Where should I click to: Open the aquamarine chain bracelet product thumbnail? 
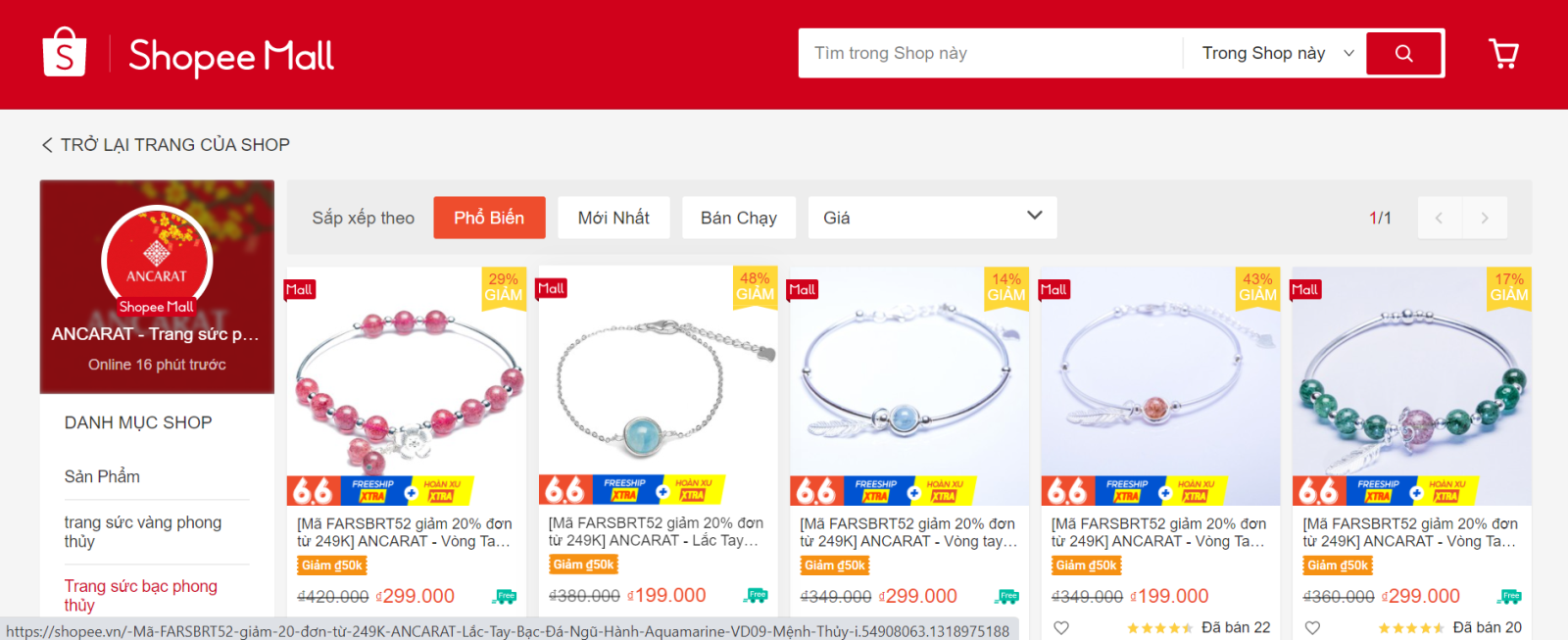658,385
